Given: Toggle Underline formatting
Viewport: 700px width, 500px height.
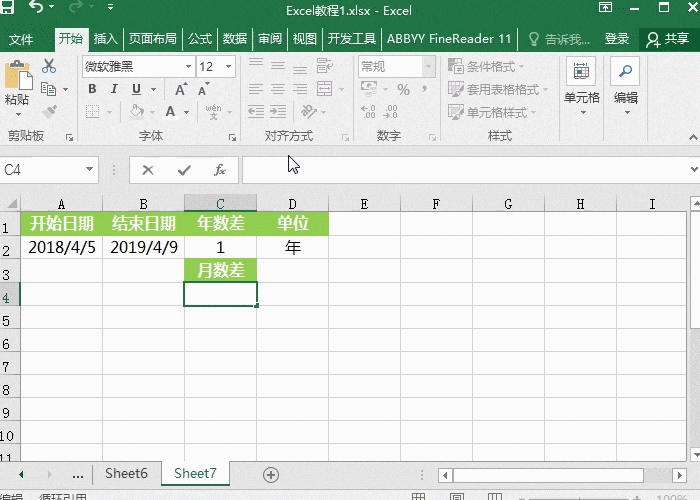Looking at the screenshot, I should 137,89.
